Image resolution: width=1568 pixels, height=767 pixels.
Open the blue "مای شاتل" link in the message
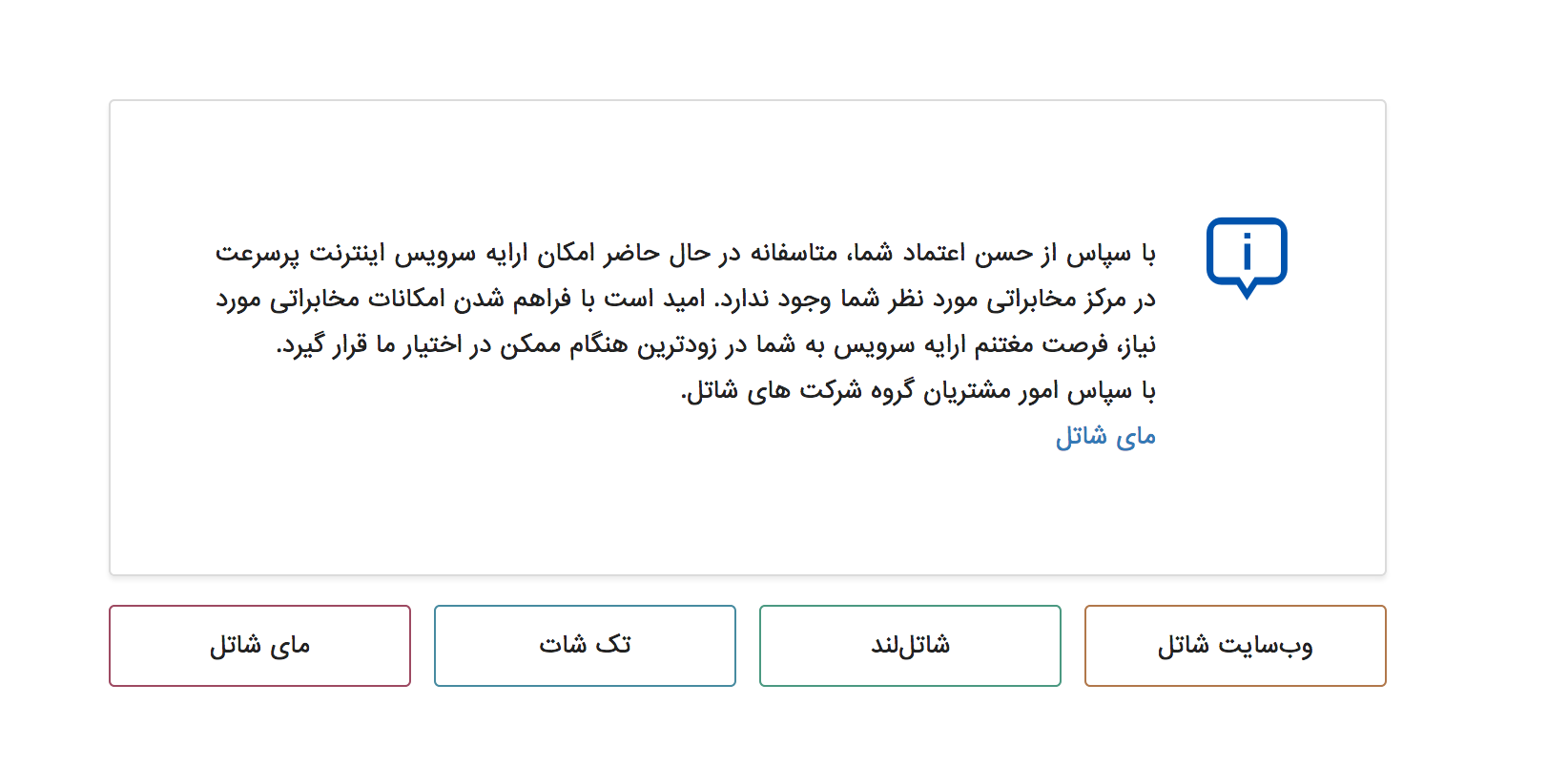pyautogui.click(x=1104, y=437)
